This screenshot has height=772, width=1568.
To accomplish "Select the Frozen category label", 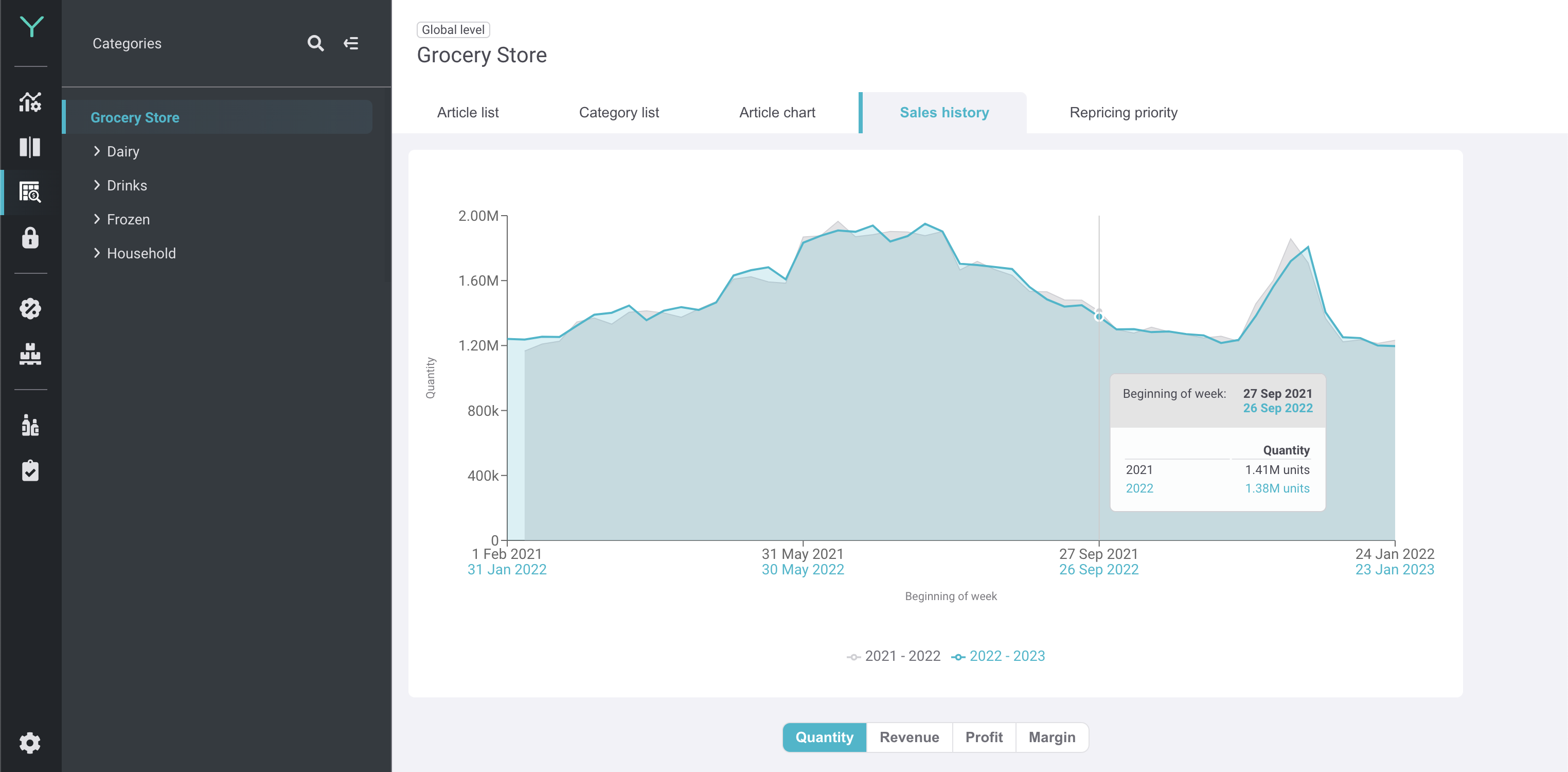I will coord(128,220).
